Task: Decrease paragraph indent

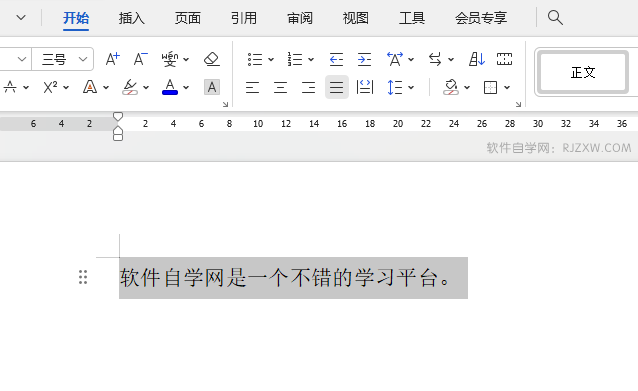Action: (336, 59)
